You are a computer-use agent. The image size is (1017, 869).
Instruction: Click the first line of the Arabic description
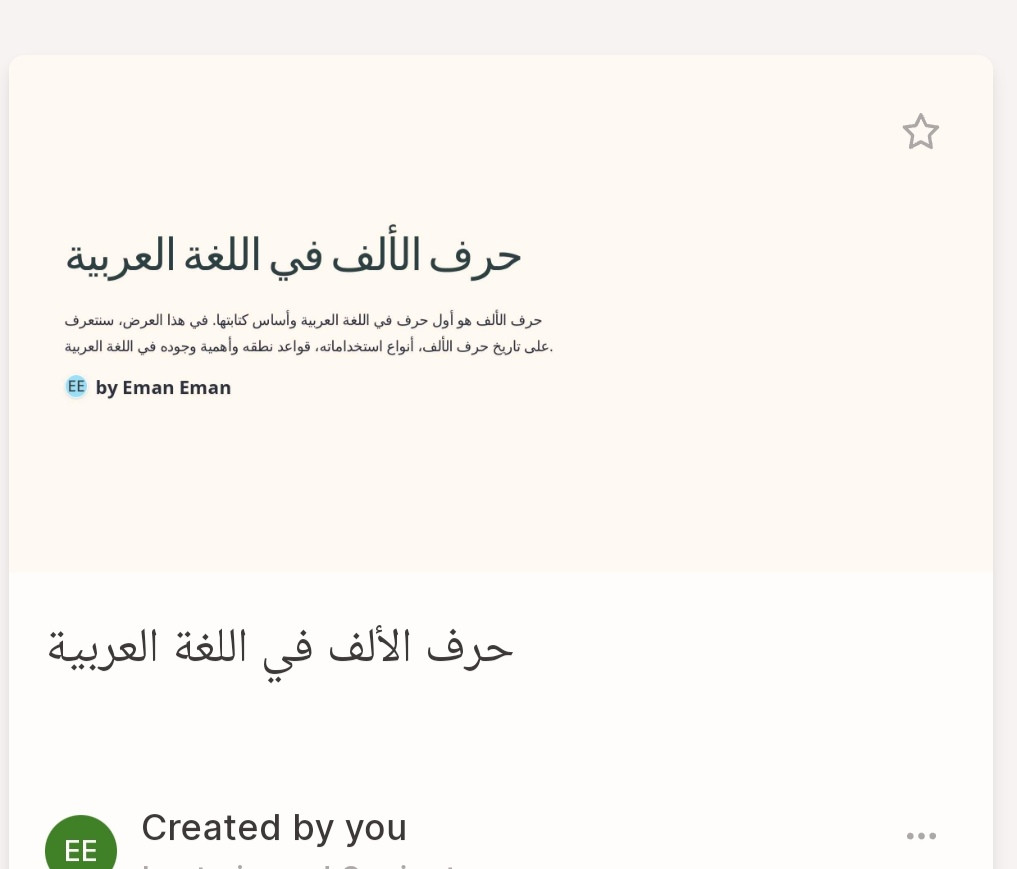coord(303,320)
